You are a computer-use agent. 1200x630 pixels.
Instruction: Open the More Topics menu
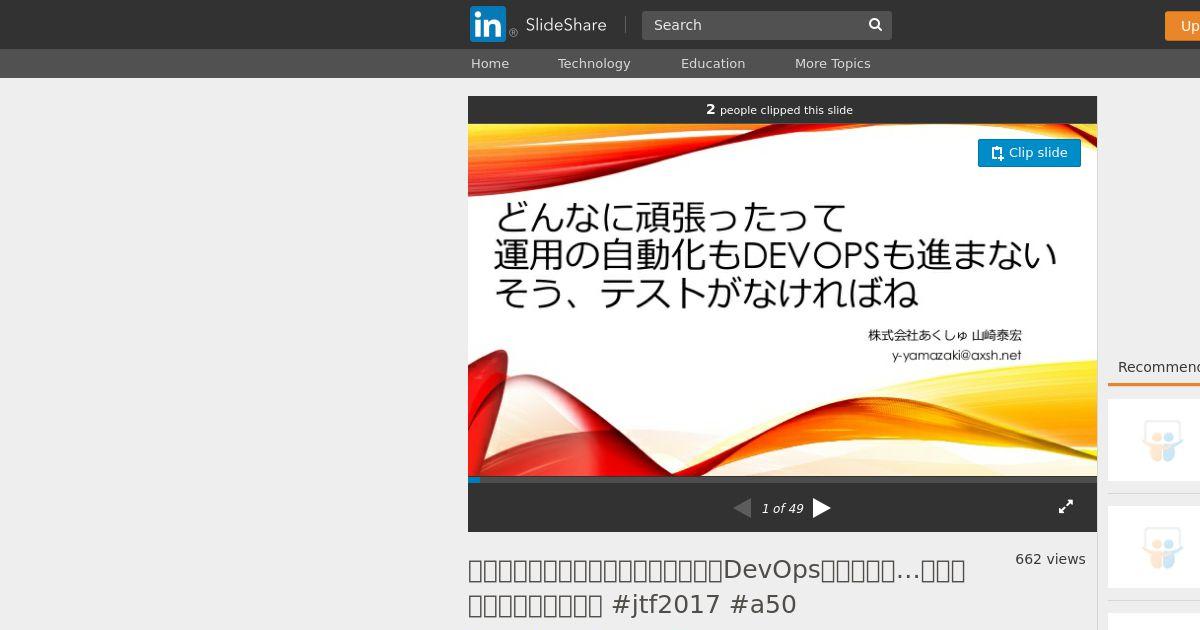(x=832, y=63)
